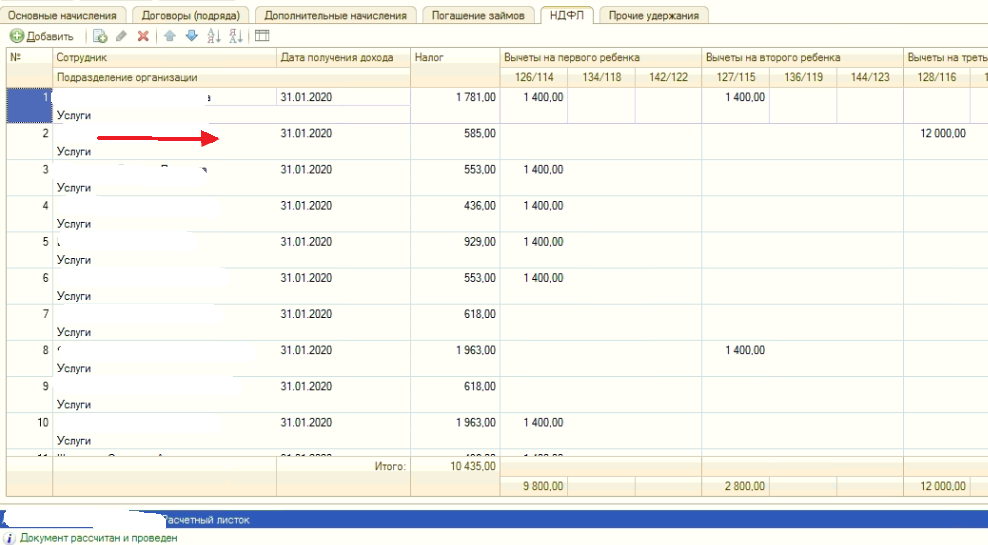
Task: Switch to the Дополнительные начисления tab
Action: click(336, 15)
